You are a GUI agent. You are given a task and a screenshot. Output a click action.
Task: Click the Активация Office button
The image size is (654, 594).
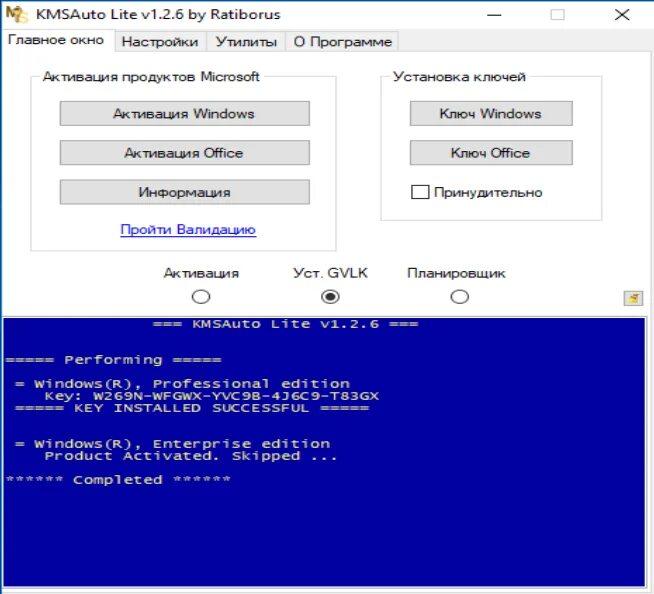(x=184, y=153)
